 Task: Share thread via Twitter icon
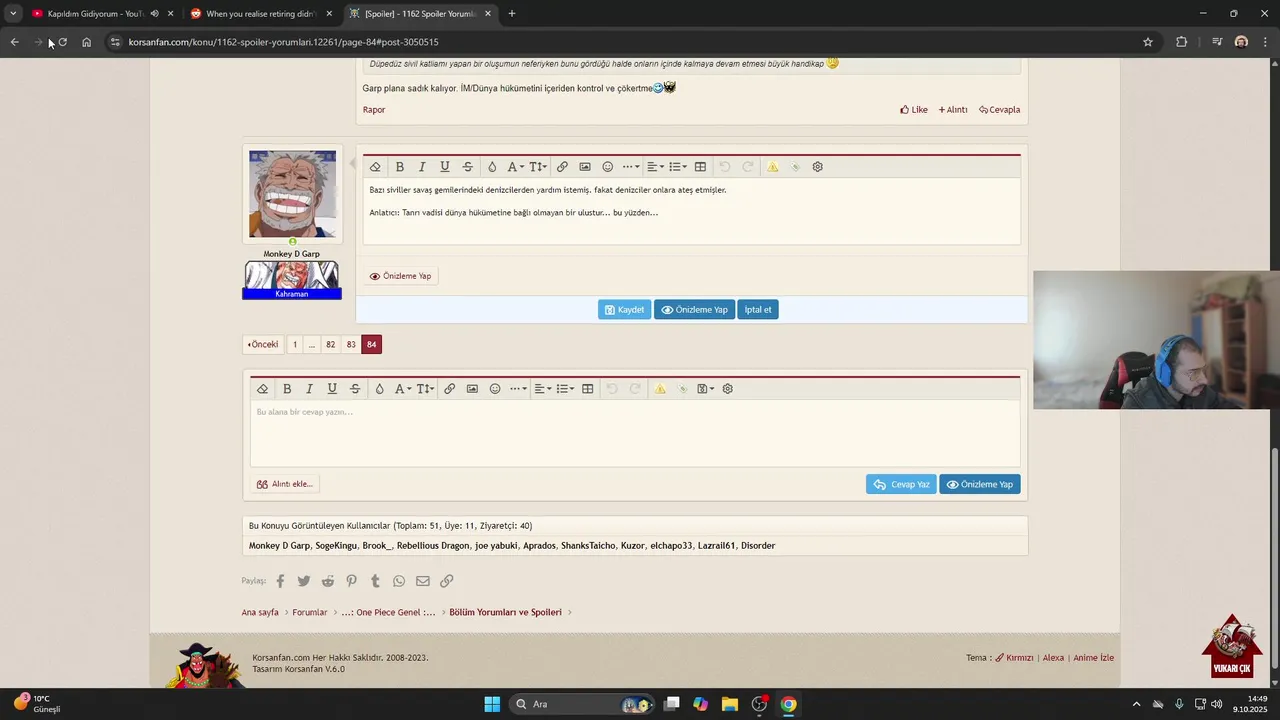(304, 581)
